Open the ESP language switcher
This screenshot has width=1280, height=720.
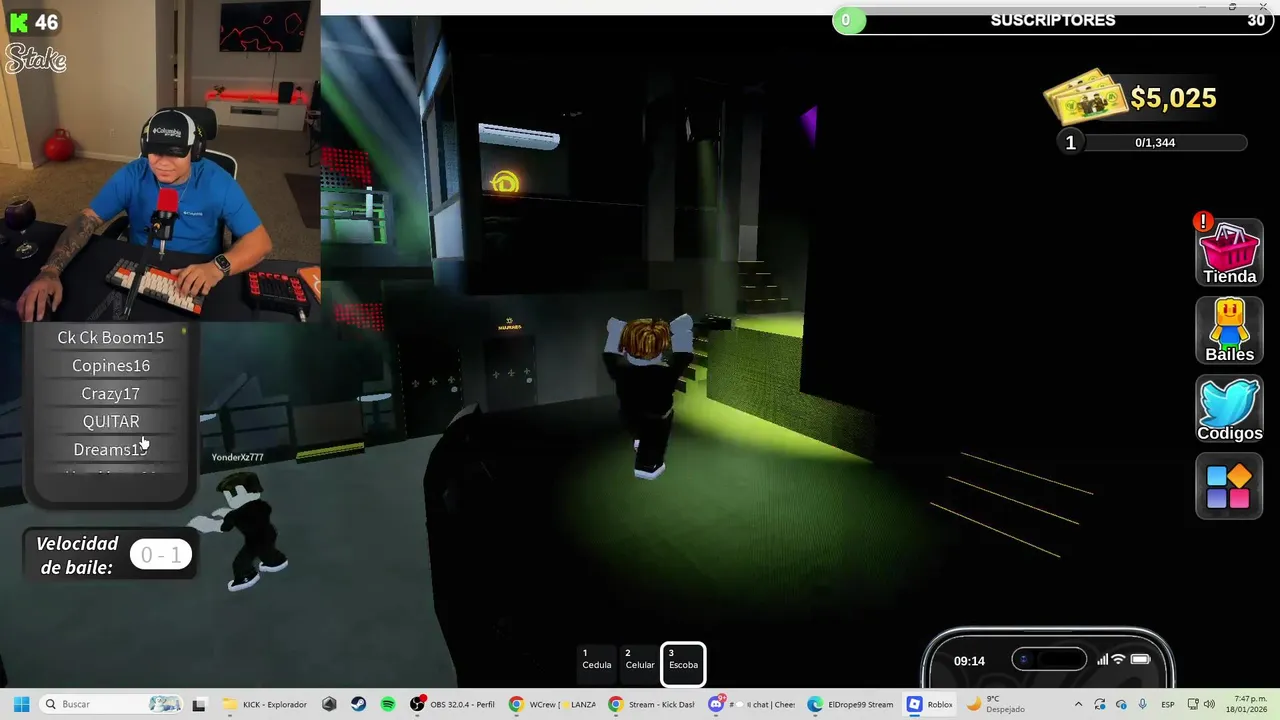1167,704
